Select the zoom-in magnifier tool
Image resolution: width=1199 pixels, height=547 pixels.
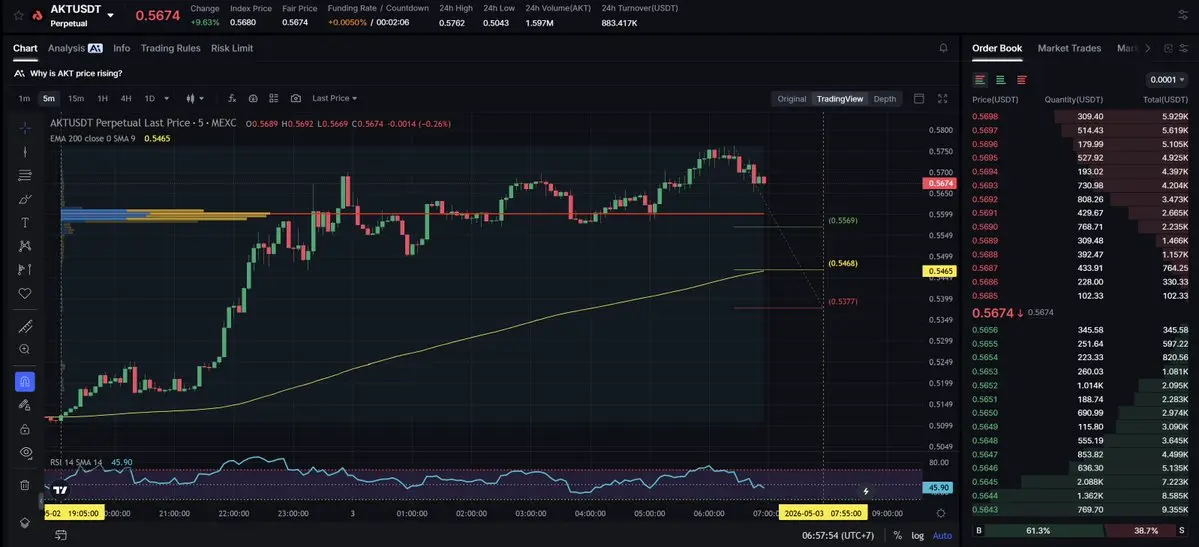(24, 350)
